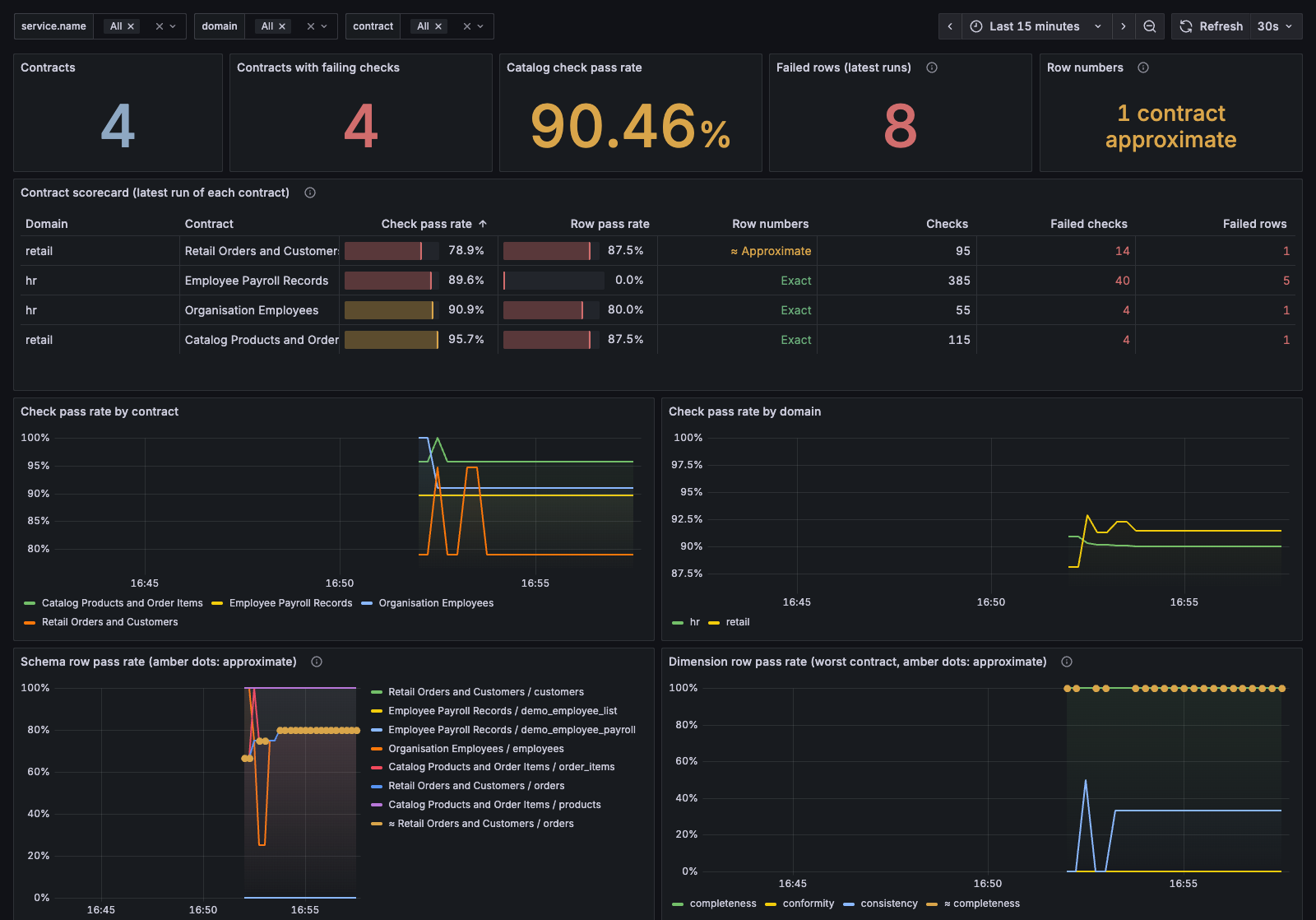Show info for Failed rows (latest runs) panel

(932, 67)
